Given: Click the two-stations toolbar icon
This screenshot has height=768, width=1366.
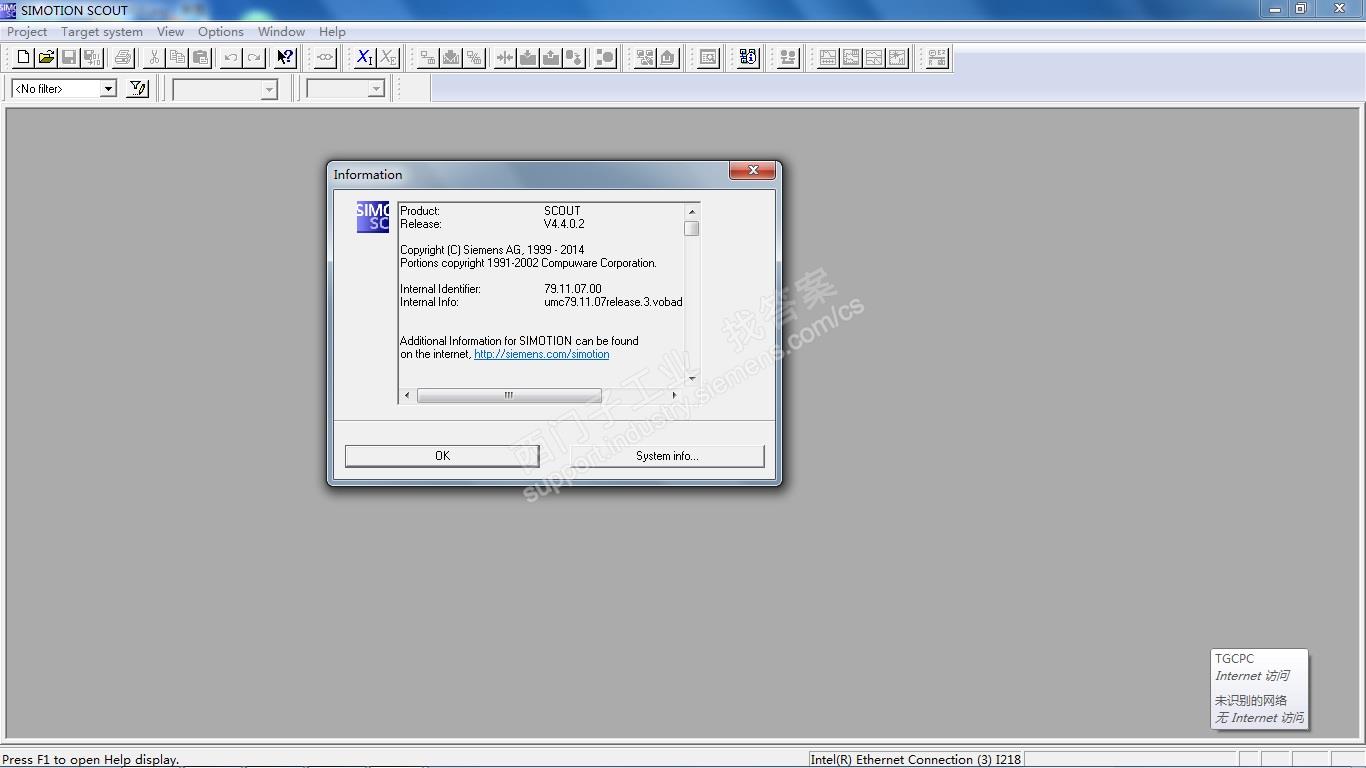Looking at the screenshot, I should (x=788, y=58).
